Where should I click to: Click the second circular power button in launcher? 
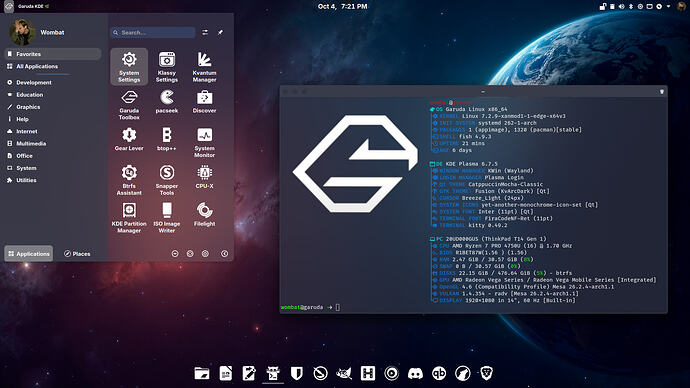190,254
